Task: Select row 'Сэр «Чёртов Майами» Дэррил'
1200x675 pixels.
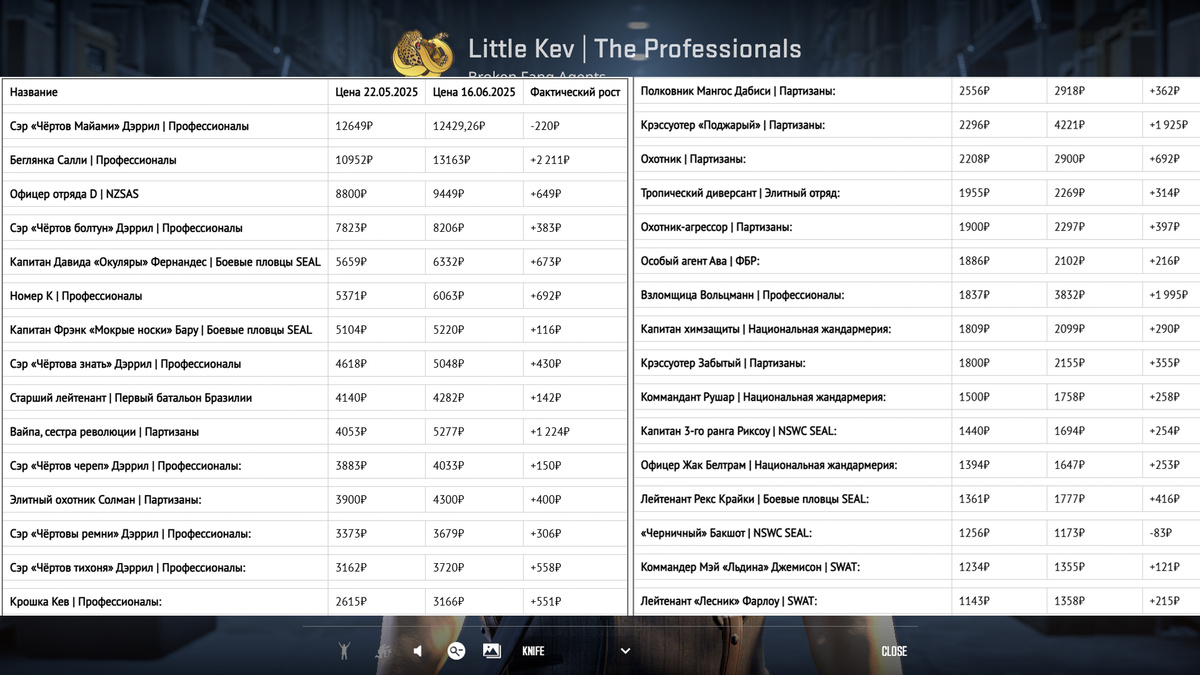Action: pos(315,126)
